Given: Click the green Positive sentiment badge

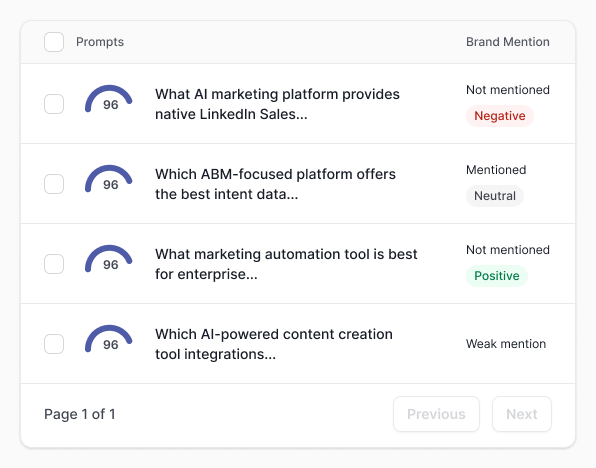Looking at the screenshot, I should point(497,276).
